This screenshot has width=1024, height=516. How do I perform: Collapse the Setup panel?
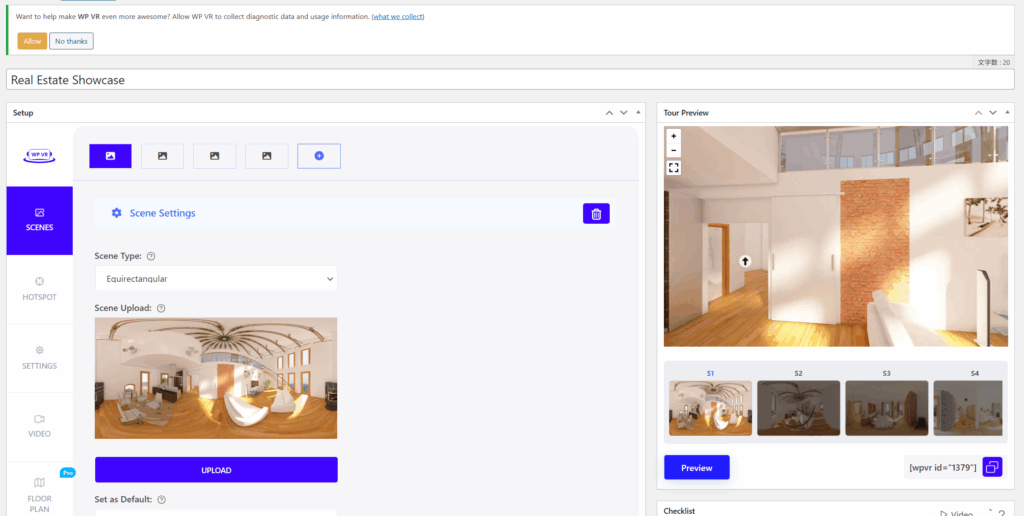[637, 113]
